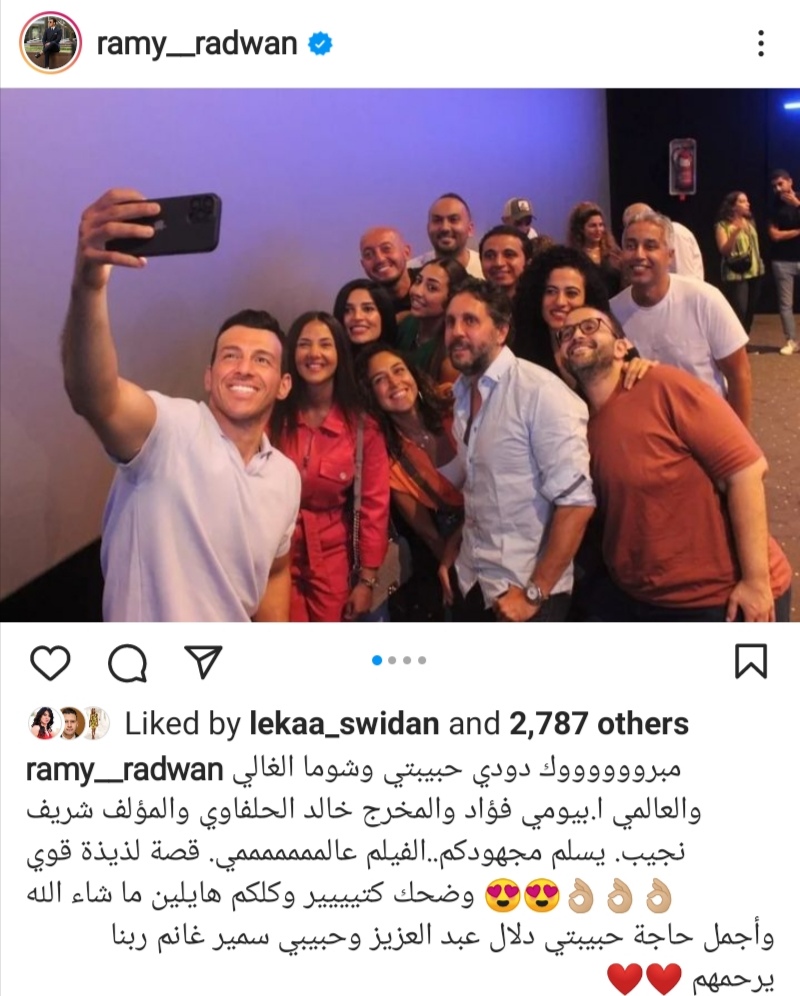The width and height of the screenshot is (800, 996).
Task: Open third liker avatar thumbnail
Action: click(97, 723)
